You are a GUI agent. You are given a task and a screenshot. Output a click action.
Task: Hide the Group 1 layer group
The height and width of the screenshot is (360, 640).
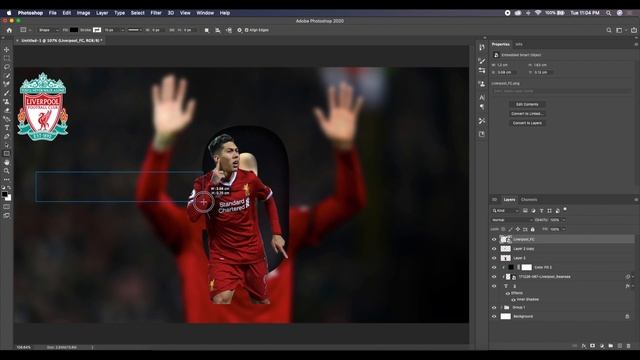pos(494,307)
